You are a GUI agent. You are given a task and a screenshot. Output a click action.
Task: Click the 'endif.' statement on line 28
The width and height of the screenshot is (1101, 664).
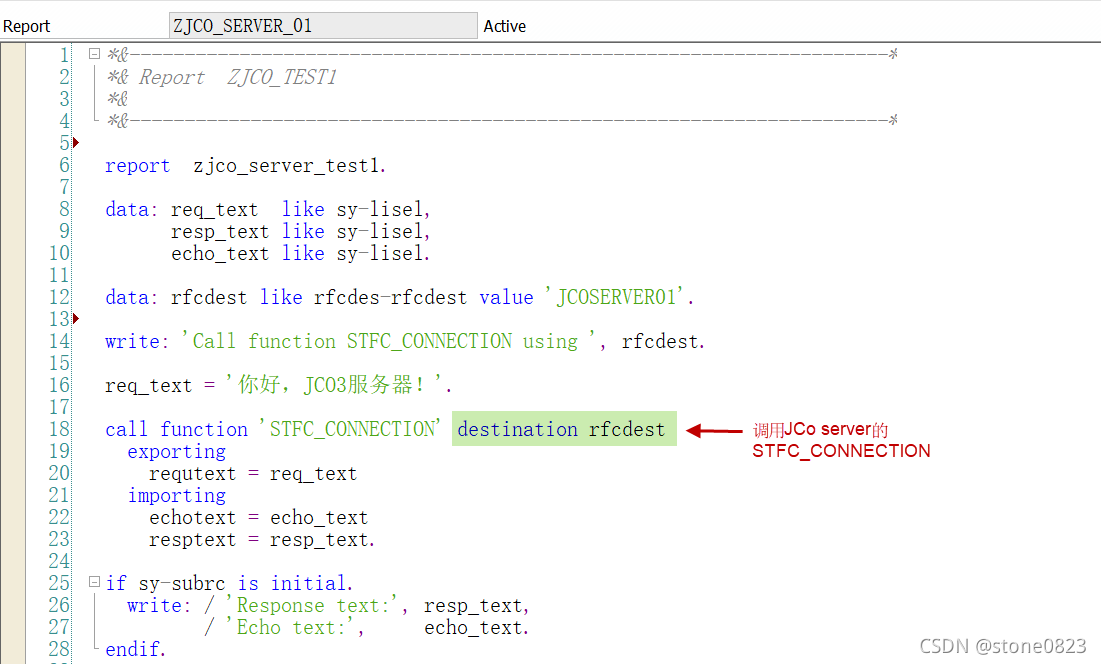pos(136,649)
